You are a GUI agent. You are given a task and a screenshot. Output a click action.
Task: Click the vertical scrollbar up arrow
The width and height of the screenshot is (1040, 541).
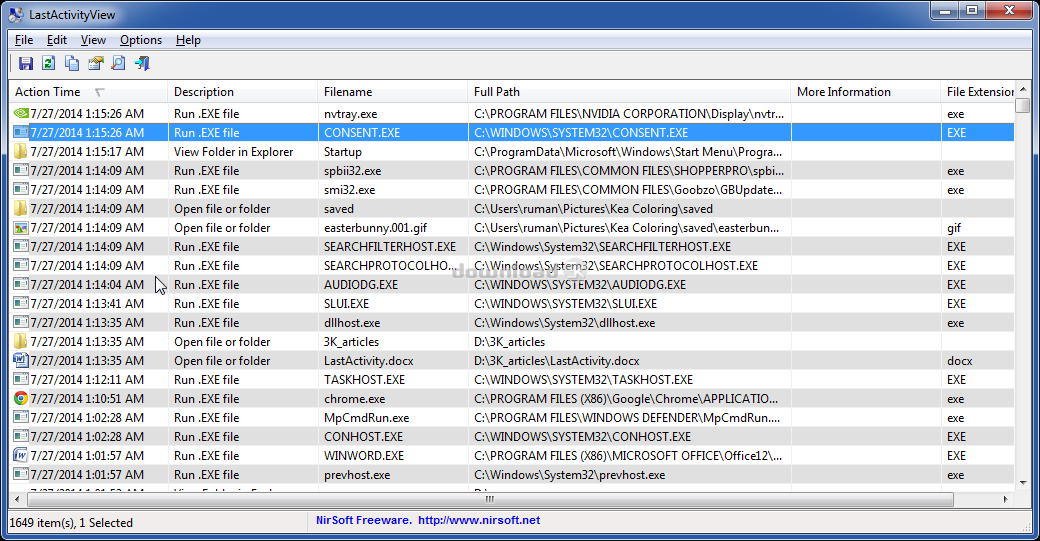(x=1023, y=90)
